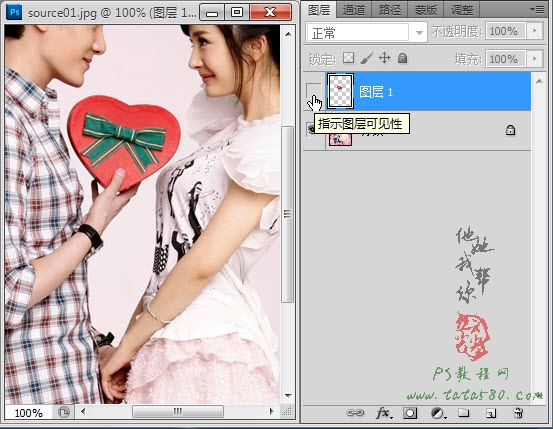Add a layer mask
The image size is (553, 429).
[x=410, y=413]
